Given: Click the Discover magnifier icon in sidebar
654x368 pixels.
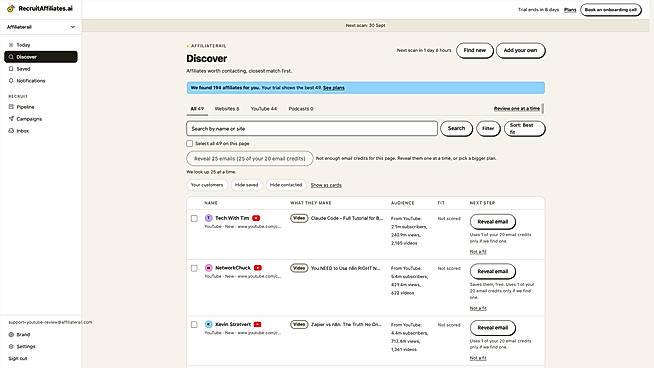Looking at the screenshot, I should pos(11,57).
